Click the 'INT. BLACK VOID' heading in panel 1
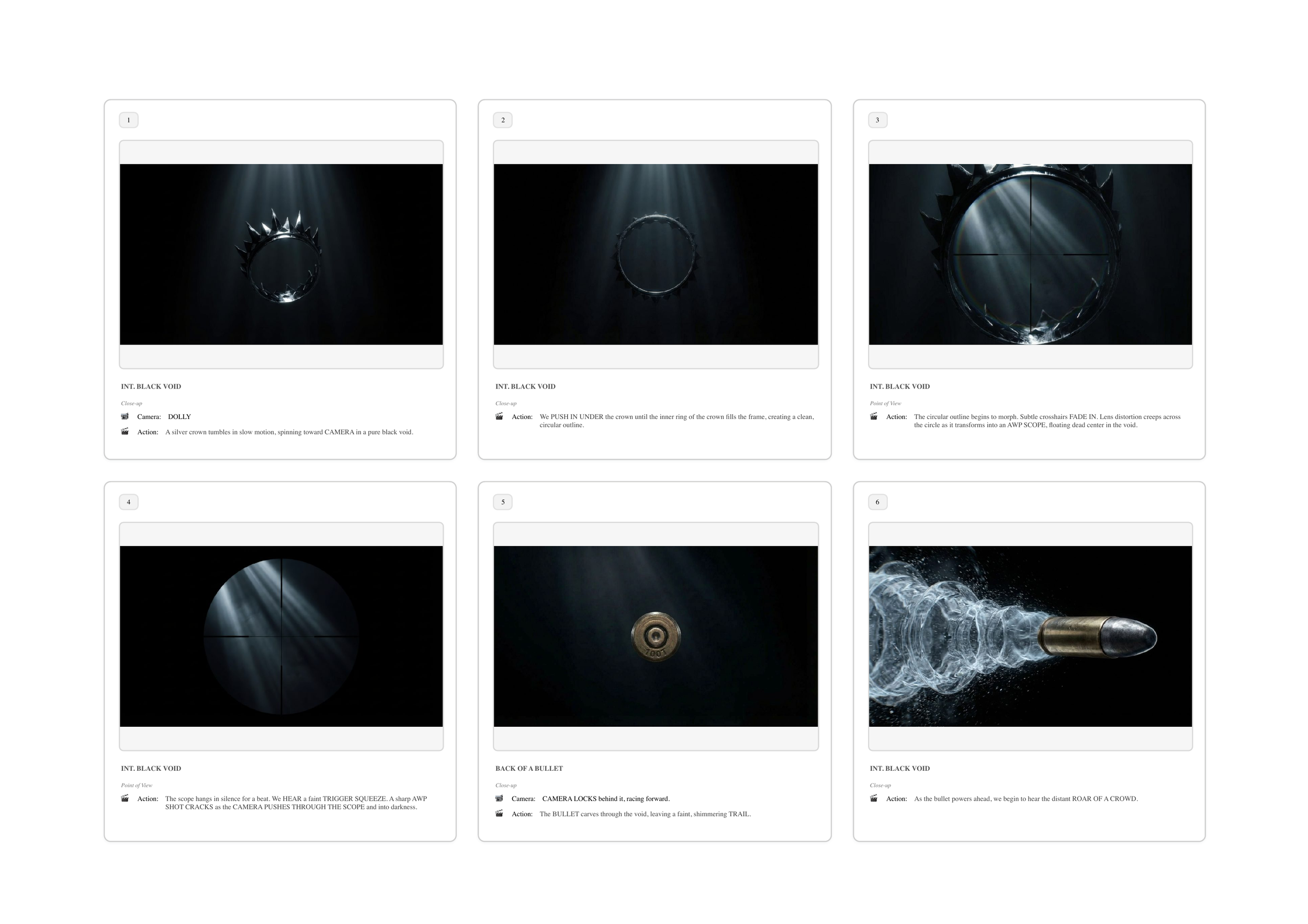The height and width of the screenshot is (924, 1308). 151,386
